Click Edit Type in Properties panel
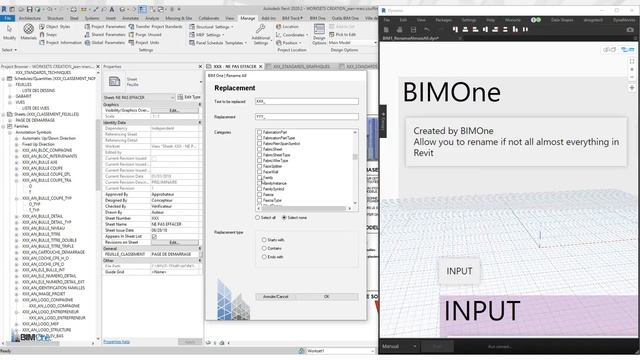The width and height of the screenshot is (640, 360). (x=189, y=97)
